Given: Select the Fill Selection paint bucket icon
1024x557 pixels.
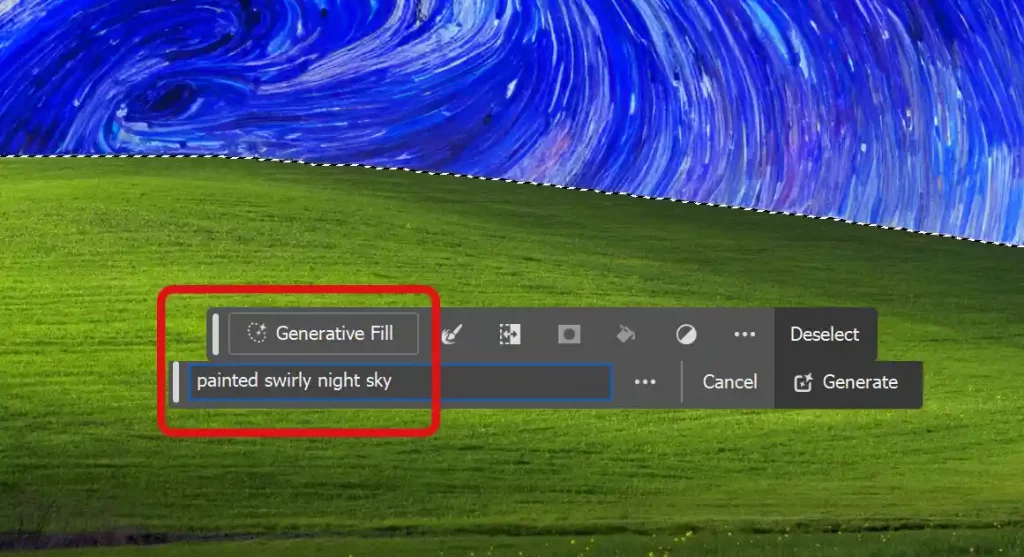Looking at the screenshot, I should [x=626, y=334].
